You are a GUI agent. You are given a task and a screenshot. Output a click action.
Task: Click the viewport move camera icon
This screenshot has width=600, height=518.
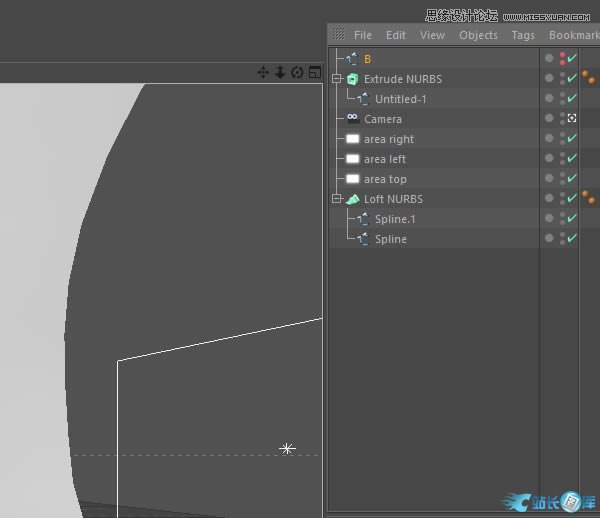tap(263, 72)
